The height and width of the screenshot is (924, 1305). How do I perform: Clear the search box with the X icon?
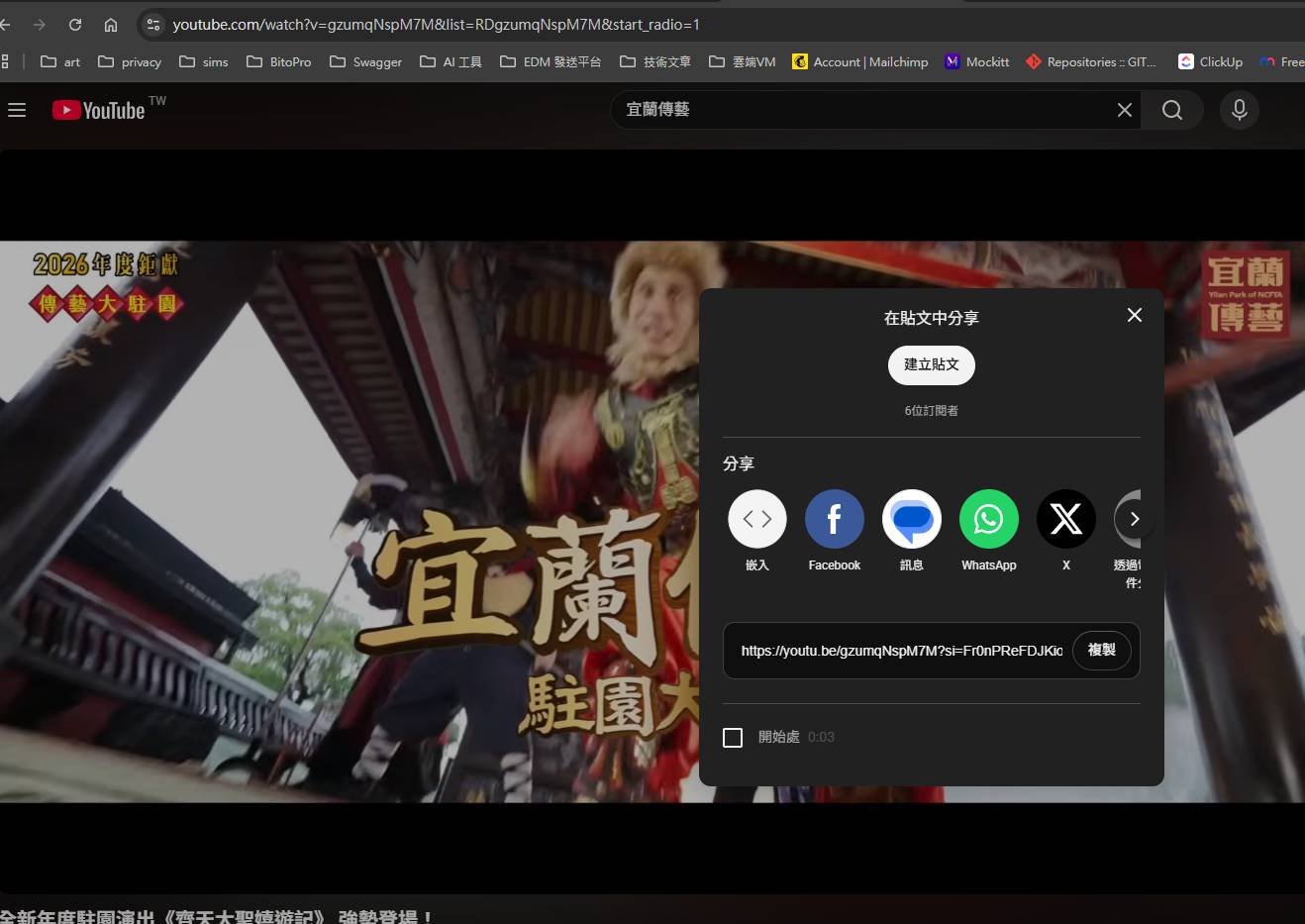coord(1125,110)
